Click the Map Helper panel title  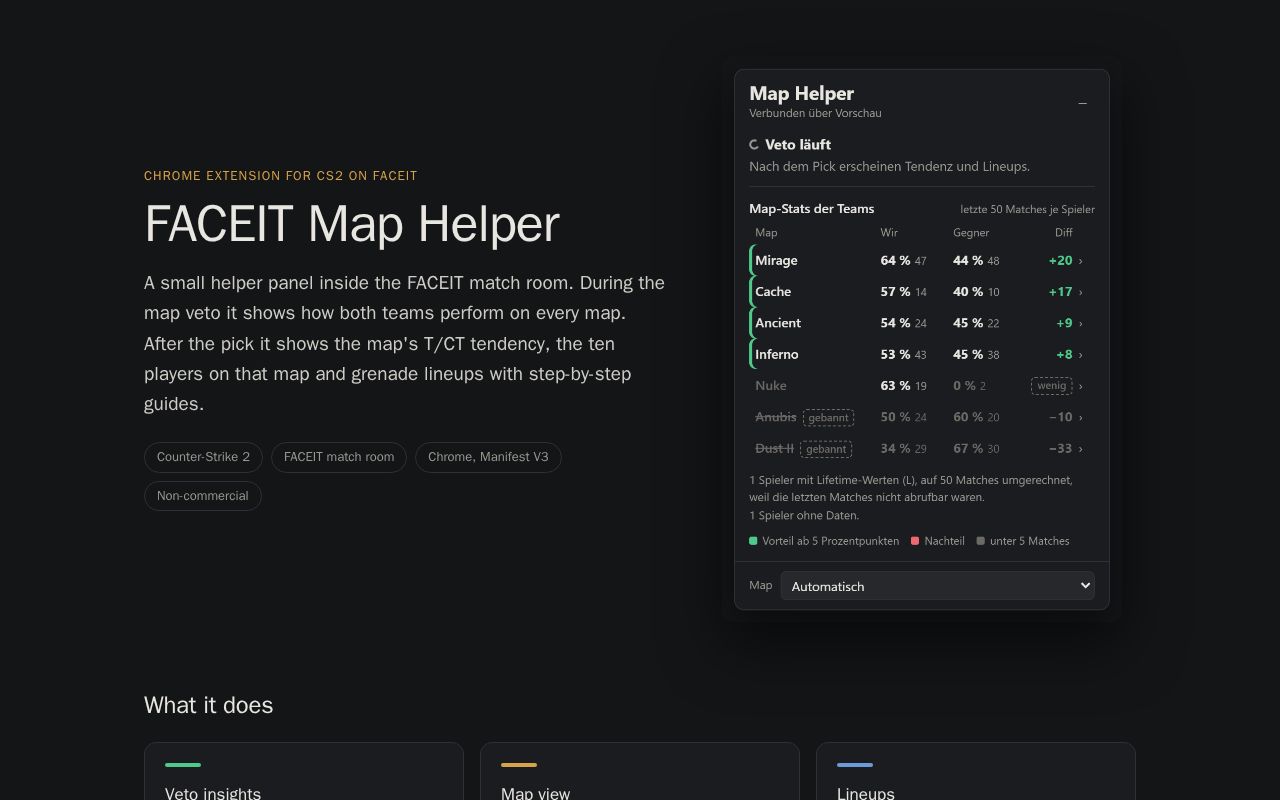click(801, 93)
